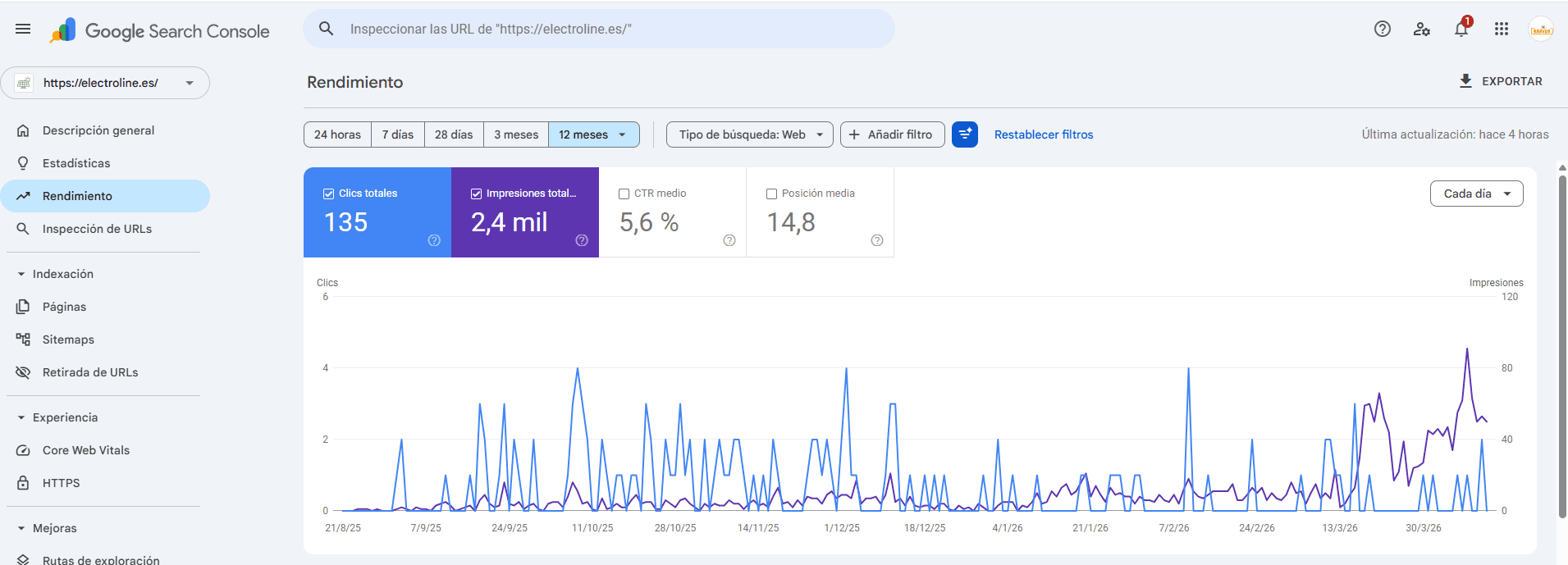Click the URL inspection search field
The width and height of the screenshot is (1568, 565).
(x=599, y=29)
